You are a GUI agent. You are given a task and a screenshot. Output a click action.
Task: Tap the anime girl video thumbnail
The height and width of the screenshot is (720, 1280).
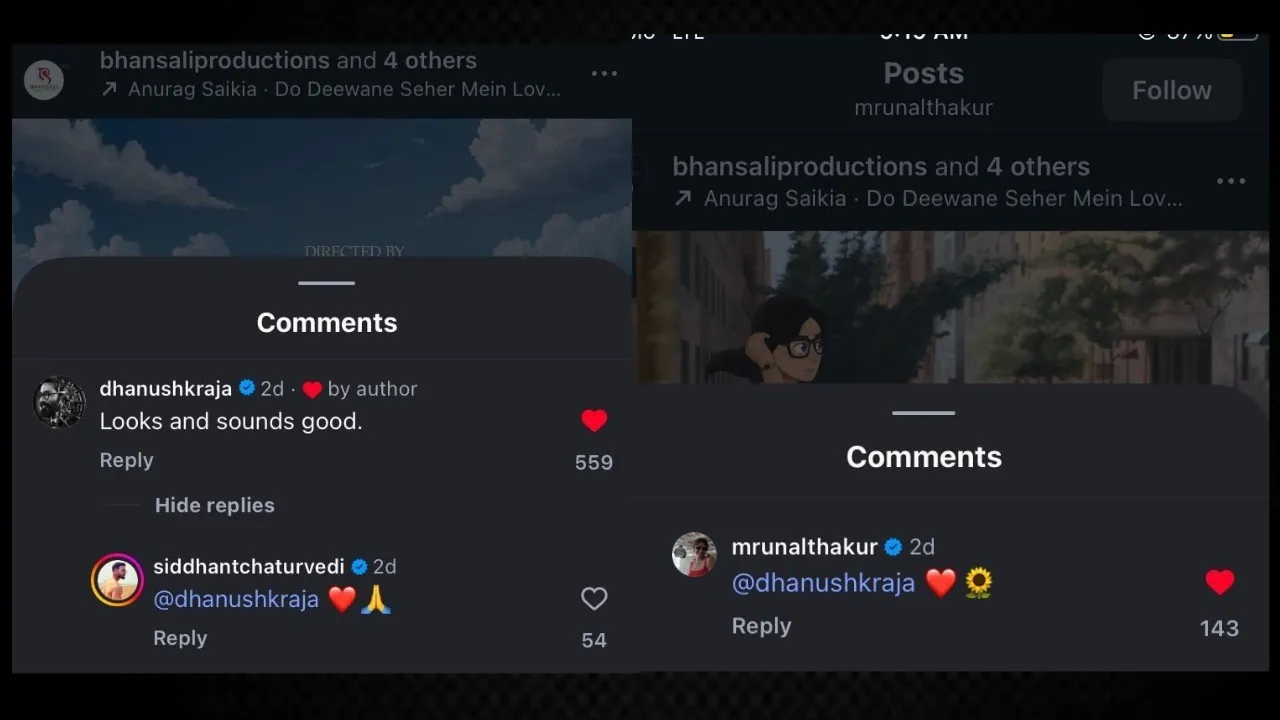[950, 307]
